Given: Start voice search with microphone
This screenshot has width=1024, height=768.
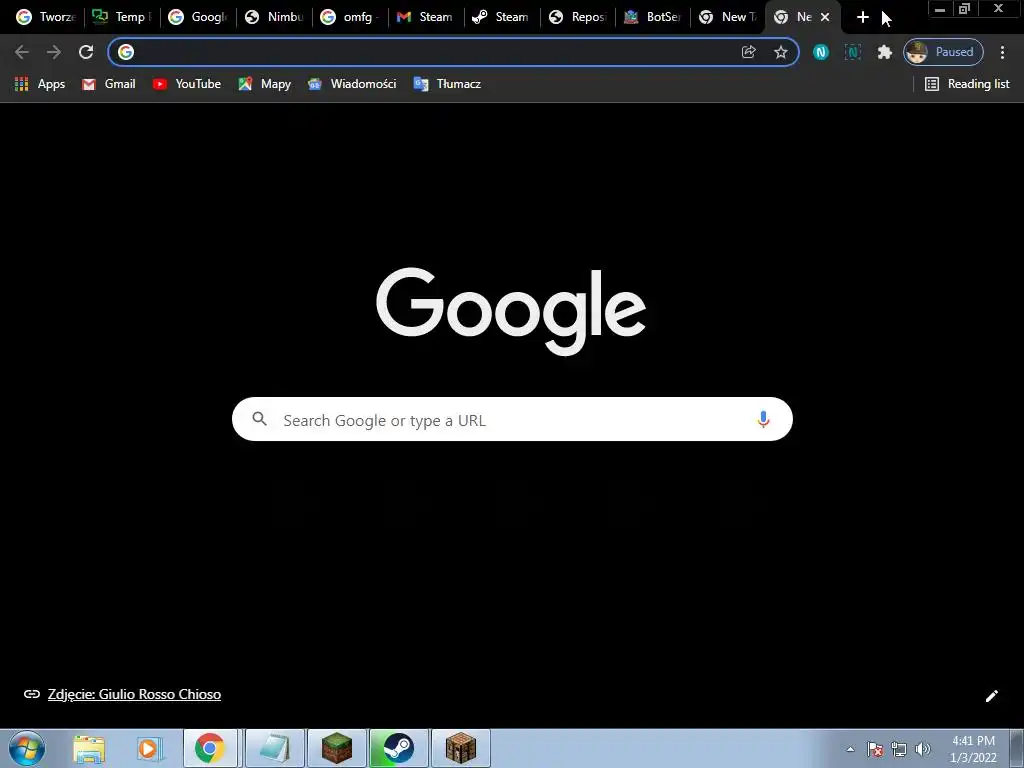Looking at the screenshot, I should pyautogui.click(x=763, y=419).
